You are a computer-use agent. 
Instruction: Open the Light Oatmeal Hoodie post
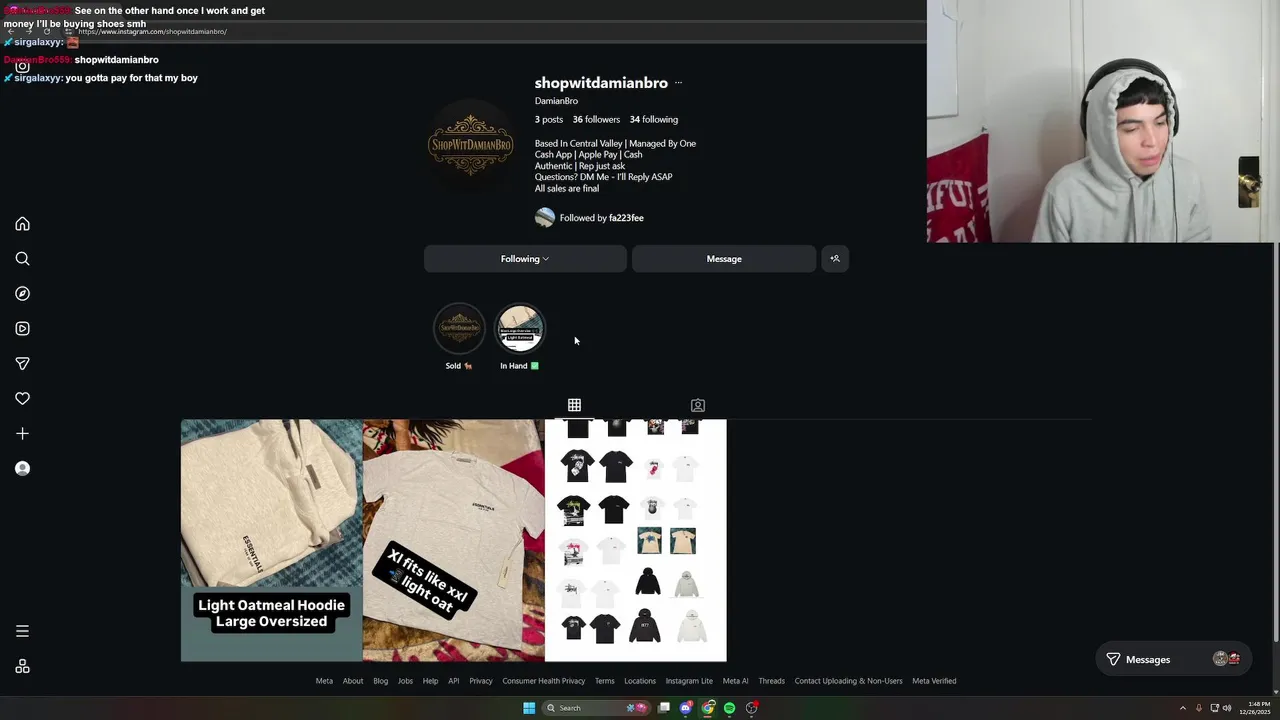click(271, 540)
